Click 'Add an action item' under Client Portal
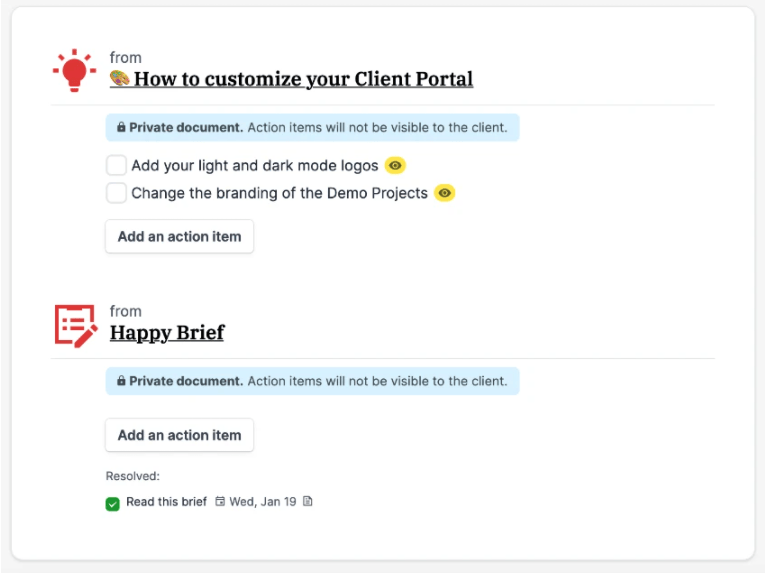The height and width of the screenshot is (575, 765). click(x=180, y=237)
